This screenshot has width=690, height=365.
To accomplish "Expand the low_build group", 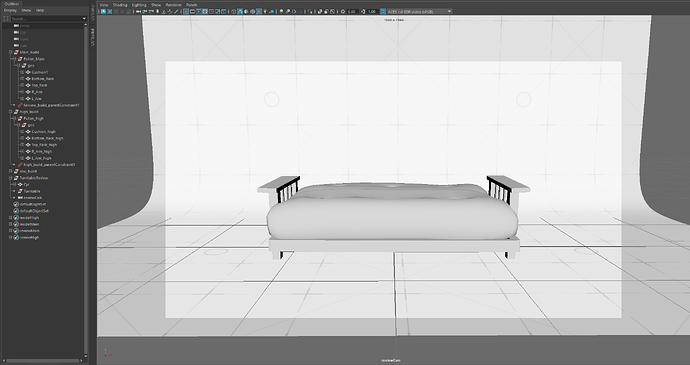I will click(x=11, y=171).
